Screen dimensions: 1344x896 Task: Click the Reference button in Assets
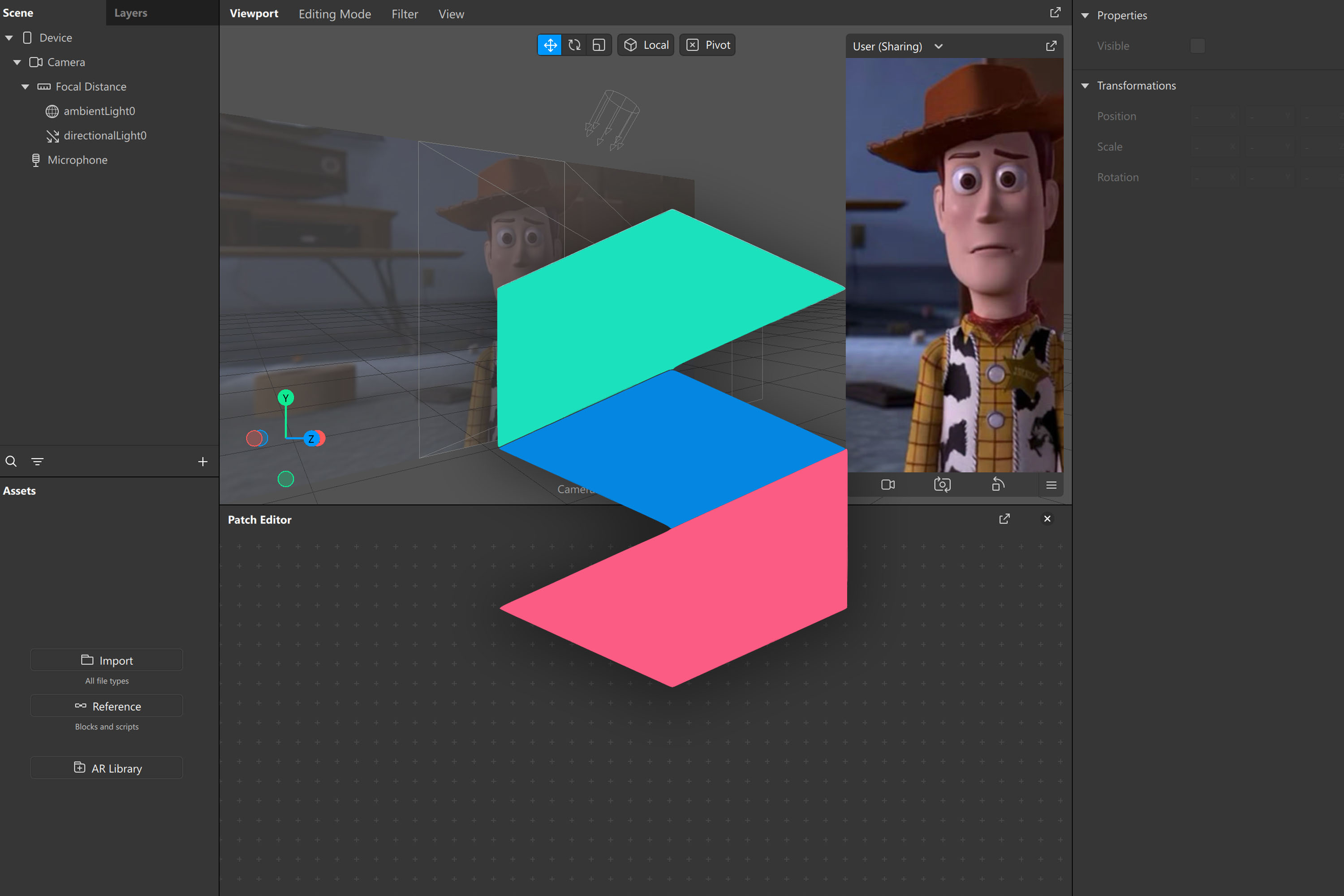pyautogui.click(x=107, y=706)
